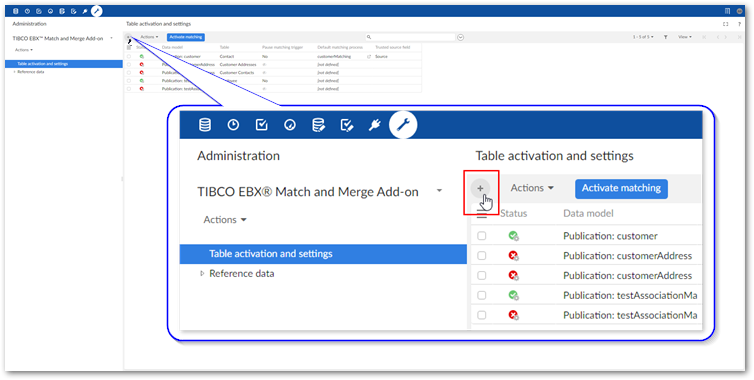The image size is (754, 380).
Task: Open the filter funnel icon in table toolbar
Action: pos(666,37)
